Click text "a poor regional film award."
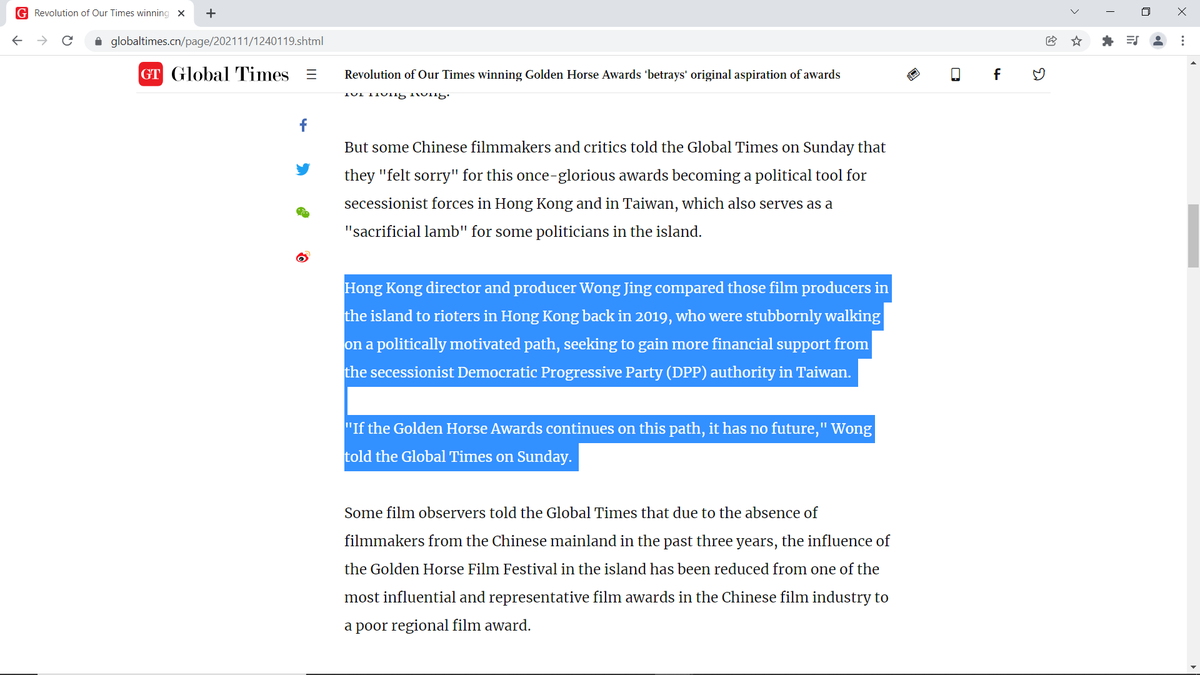 (x=437, y=626)
